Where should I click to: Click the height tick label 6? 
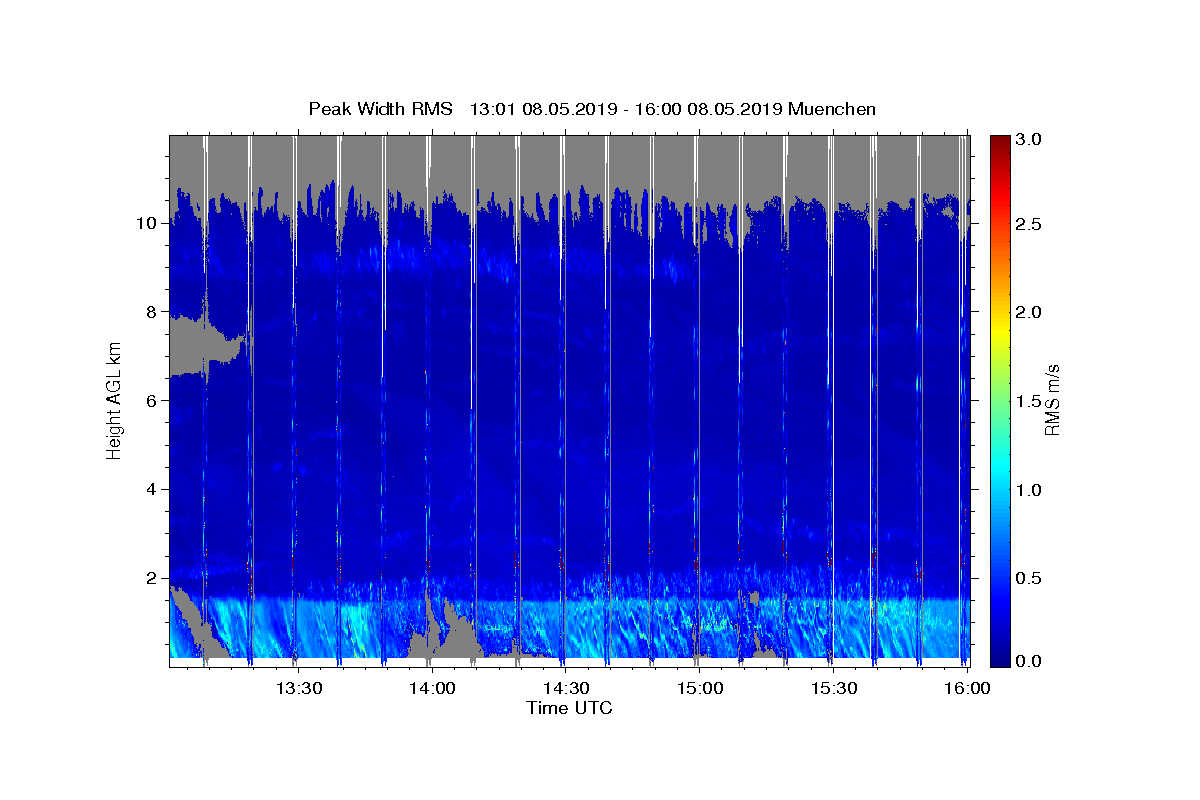click(x=150, y=401)
